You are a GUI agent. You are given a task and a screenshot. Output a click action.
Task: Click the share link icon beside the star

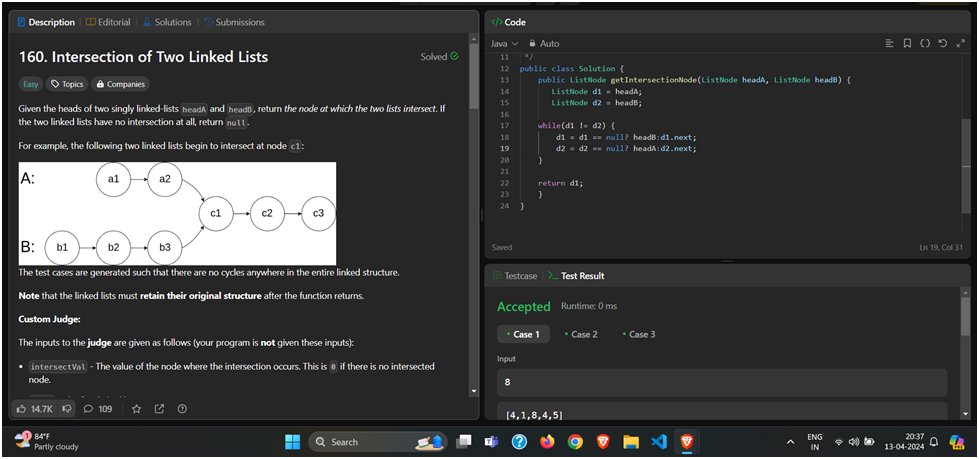point(159,408)
